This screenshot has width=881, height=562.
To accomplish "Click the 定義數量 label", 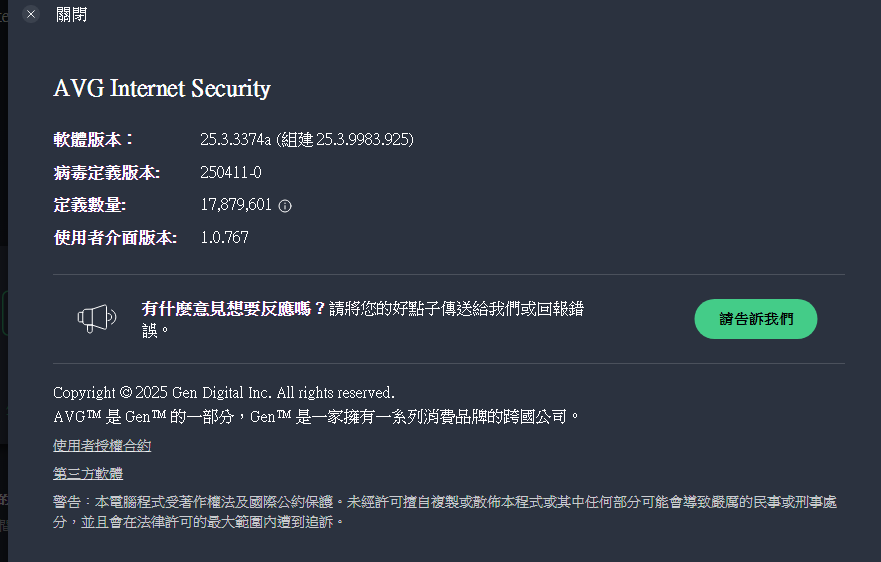I will click(90, 205).
